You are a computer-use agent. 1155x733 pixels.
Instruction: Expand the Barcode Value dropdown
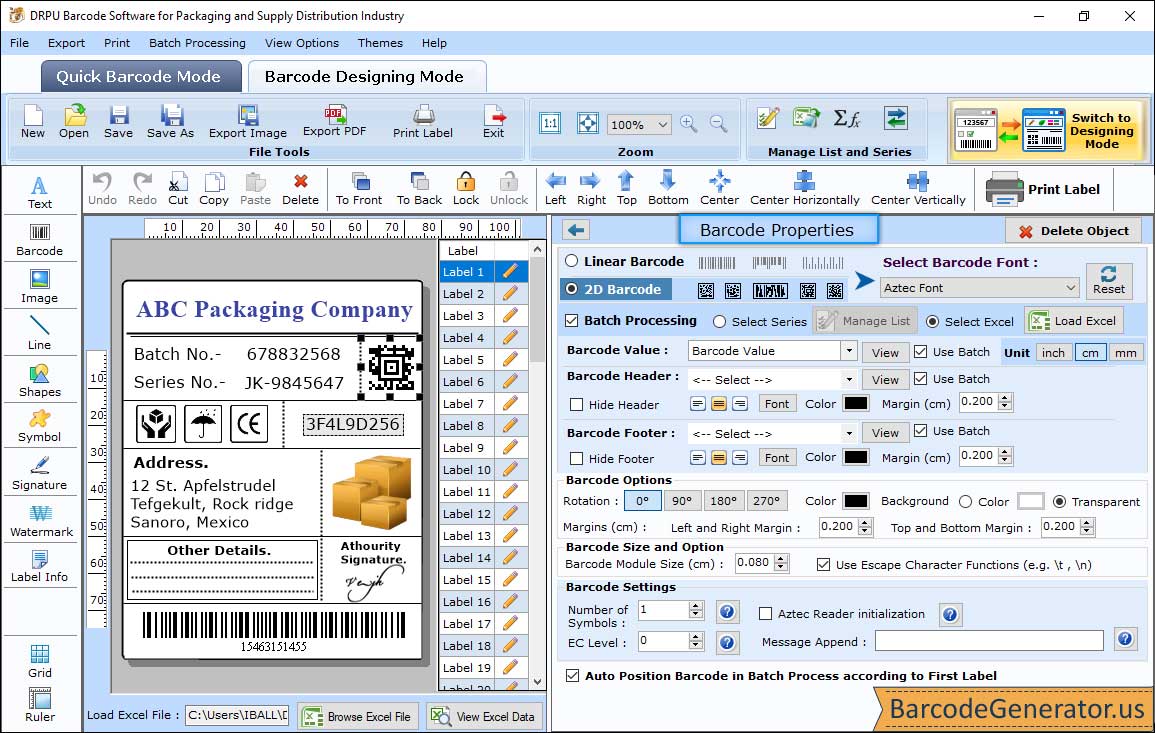(x=849, y=351)
